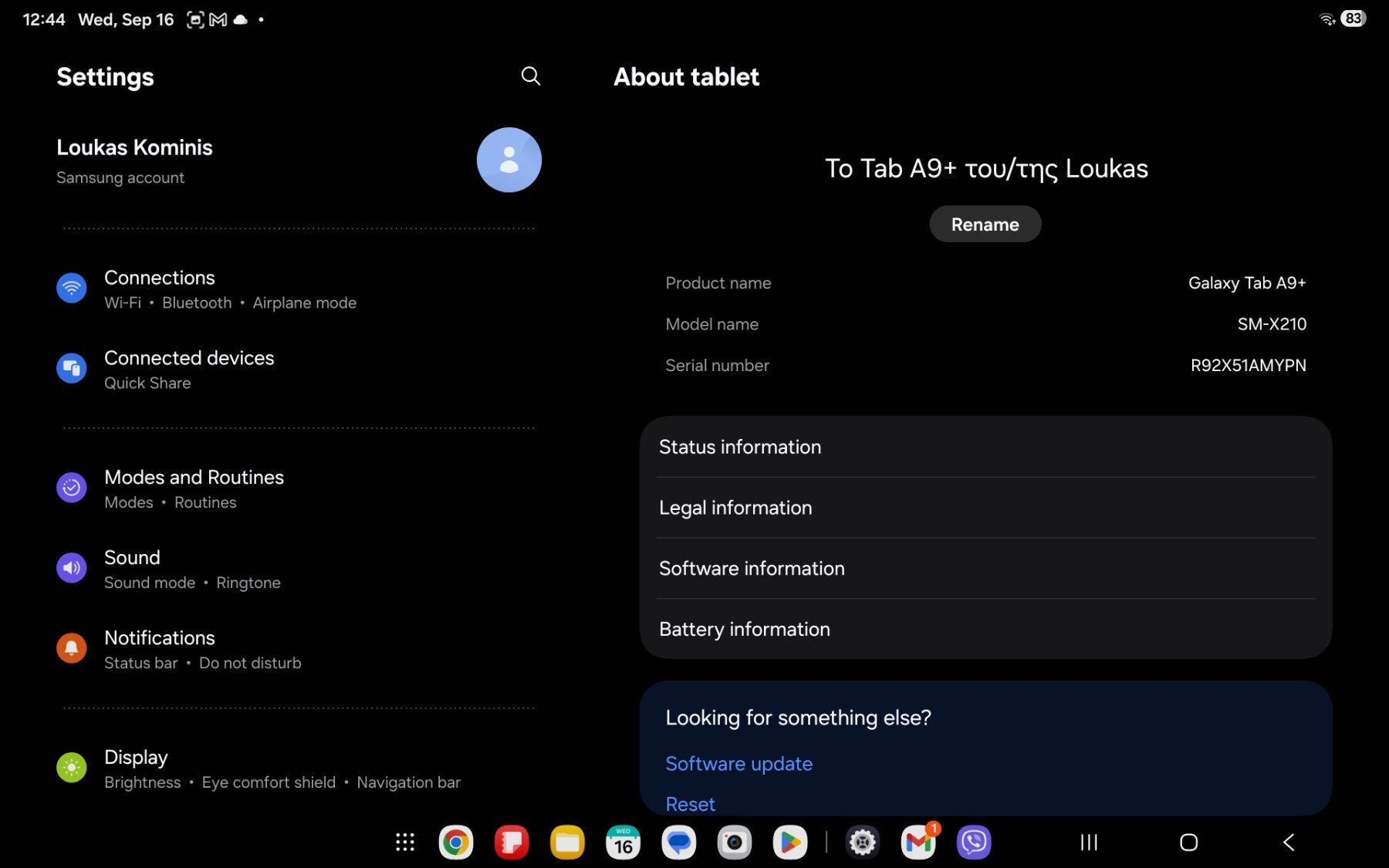
Task: Open the Messages app in taskbar
Action: coord(679,842)
